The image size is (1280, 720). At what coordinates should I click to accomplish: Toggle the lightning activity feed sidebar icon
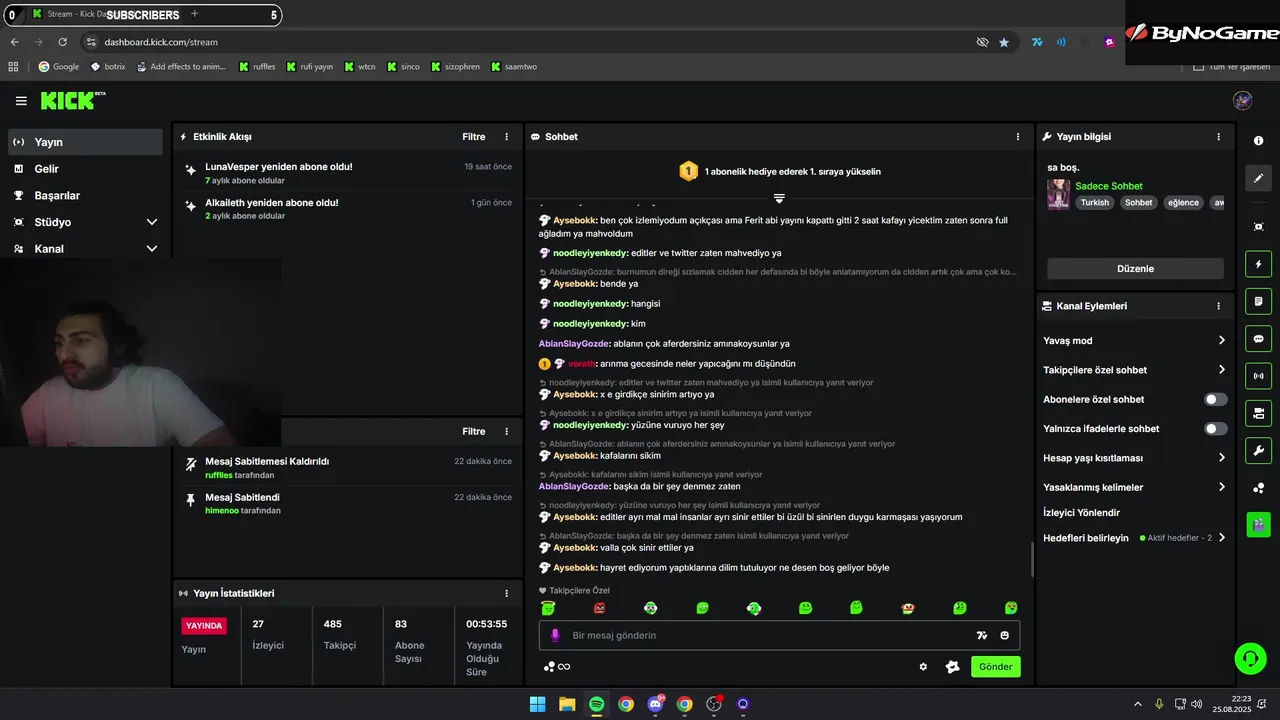click(x=1258, y=264)
